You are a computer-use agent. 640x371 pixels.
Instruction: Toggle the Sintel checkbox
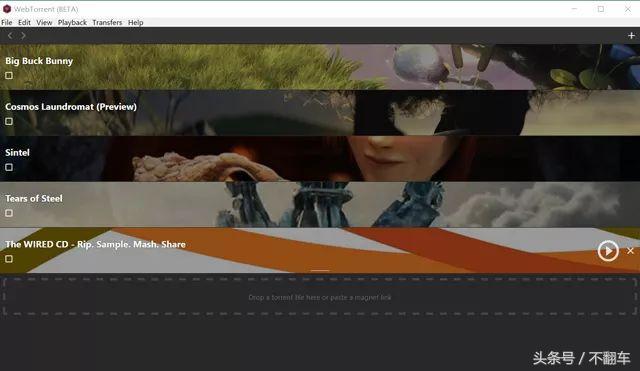9,167
